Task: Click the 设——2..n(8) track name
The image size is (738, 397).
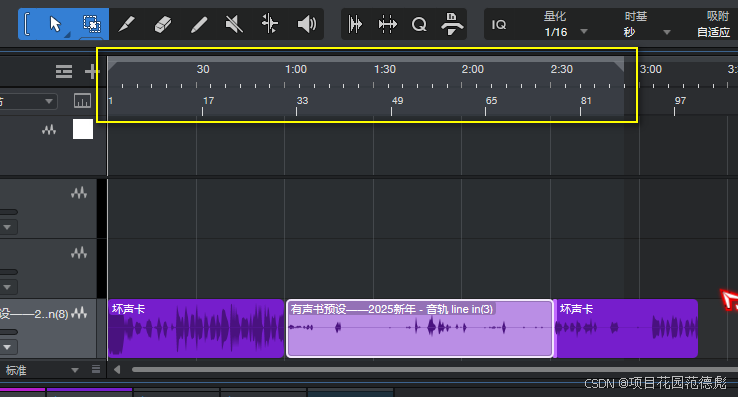Action: (x=34, y=314)
